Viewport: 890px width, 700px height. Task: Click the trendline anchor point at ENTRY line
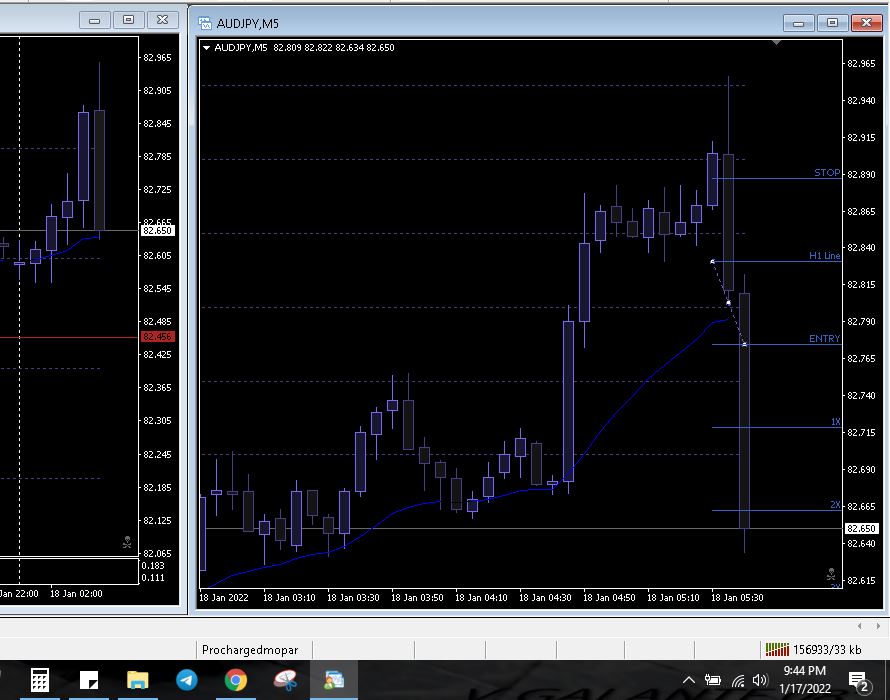(x=744, y=345)
